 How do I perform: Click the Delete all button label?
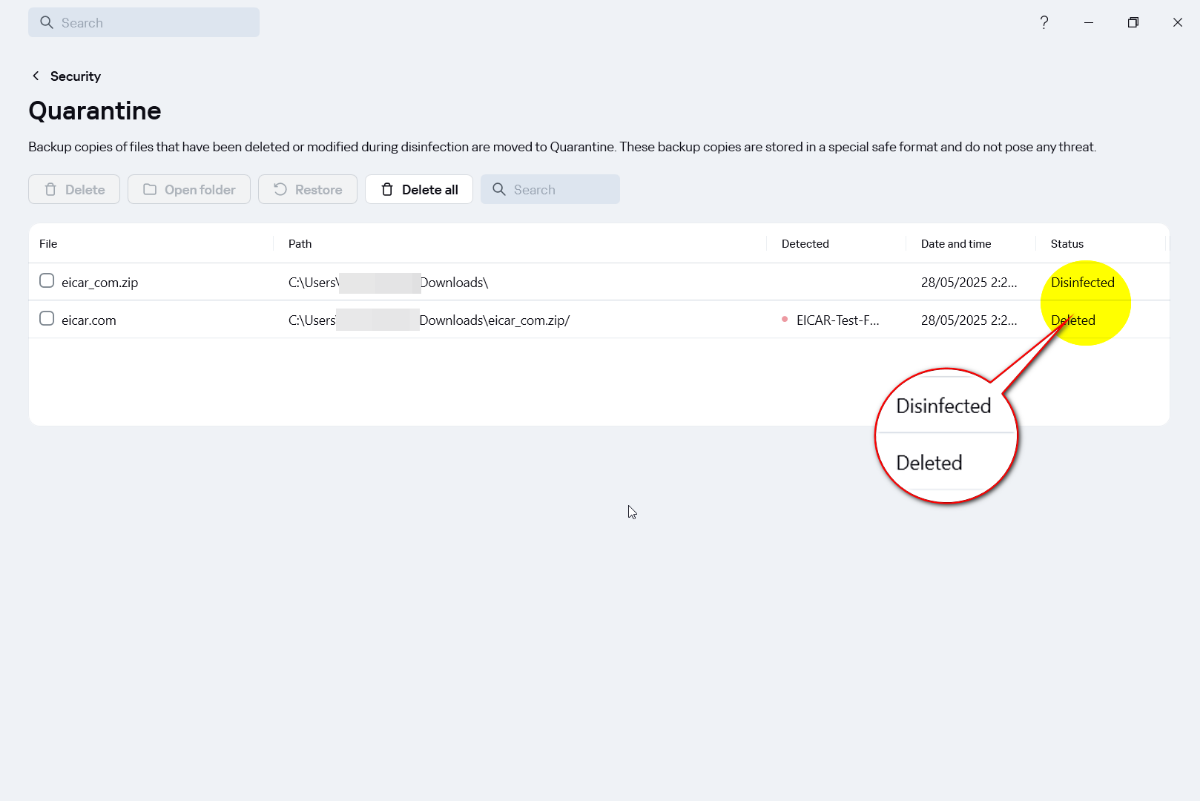point(430,190)
